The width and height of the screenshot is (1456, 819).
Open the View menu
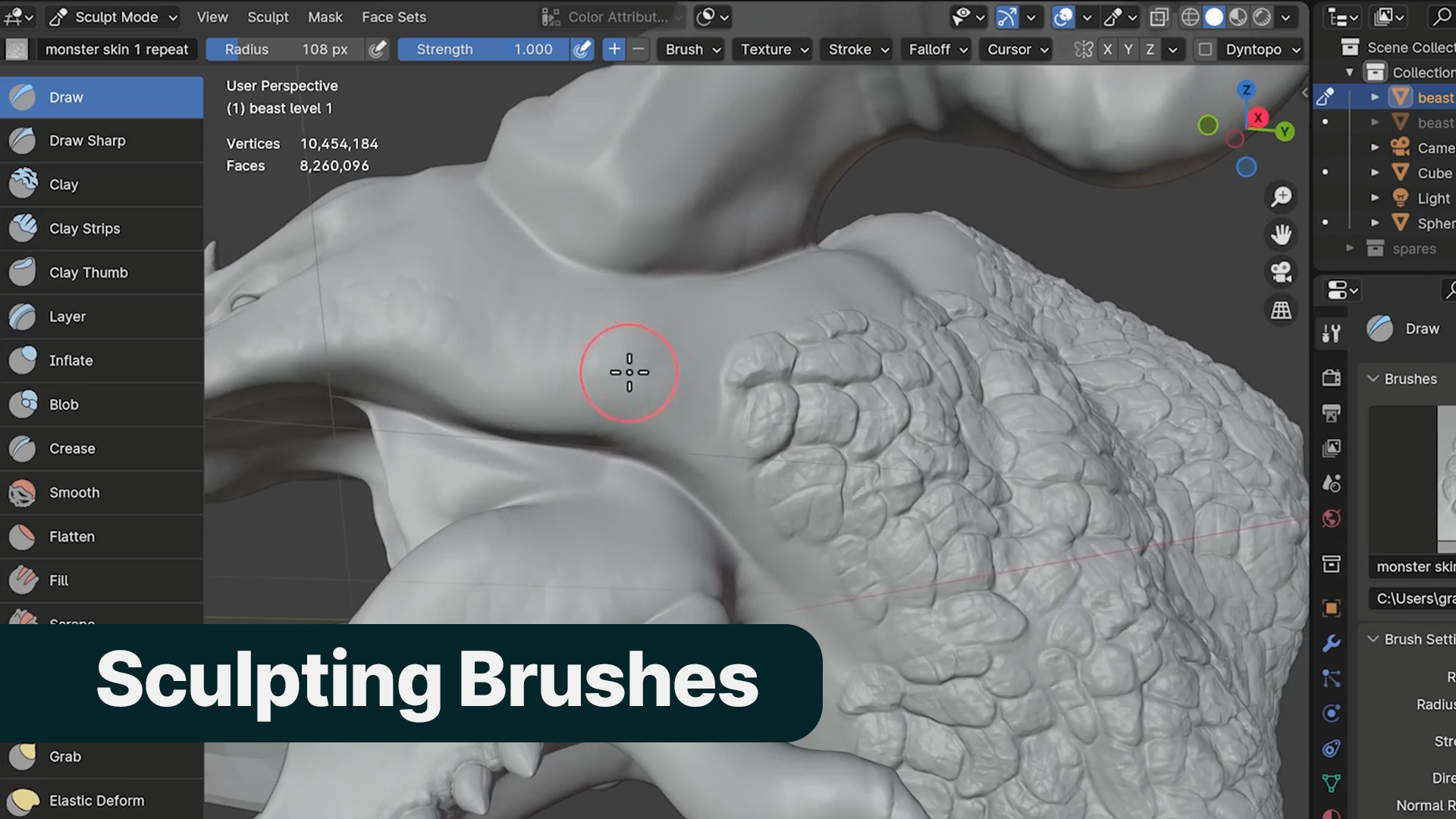tap(212, 17)
